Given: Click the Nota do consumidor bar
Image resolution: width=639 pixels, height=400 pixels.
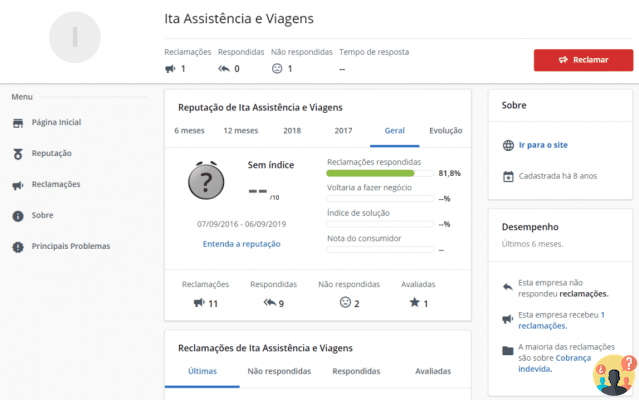Looking at the screenshot, I should click(380, 249).
